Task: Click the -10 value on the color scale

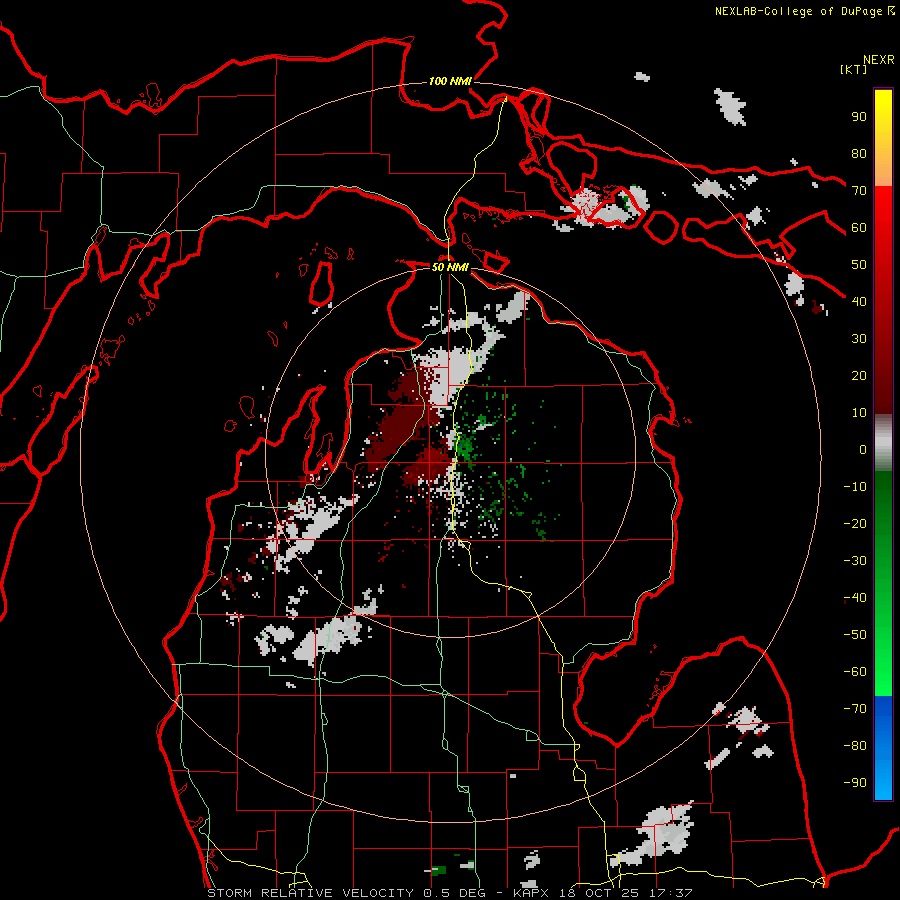Action: pyautogui.click(x=855, y=487)
